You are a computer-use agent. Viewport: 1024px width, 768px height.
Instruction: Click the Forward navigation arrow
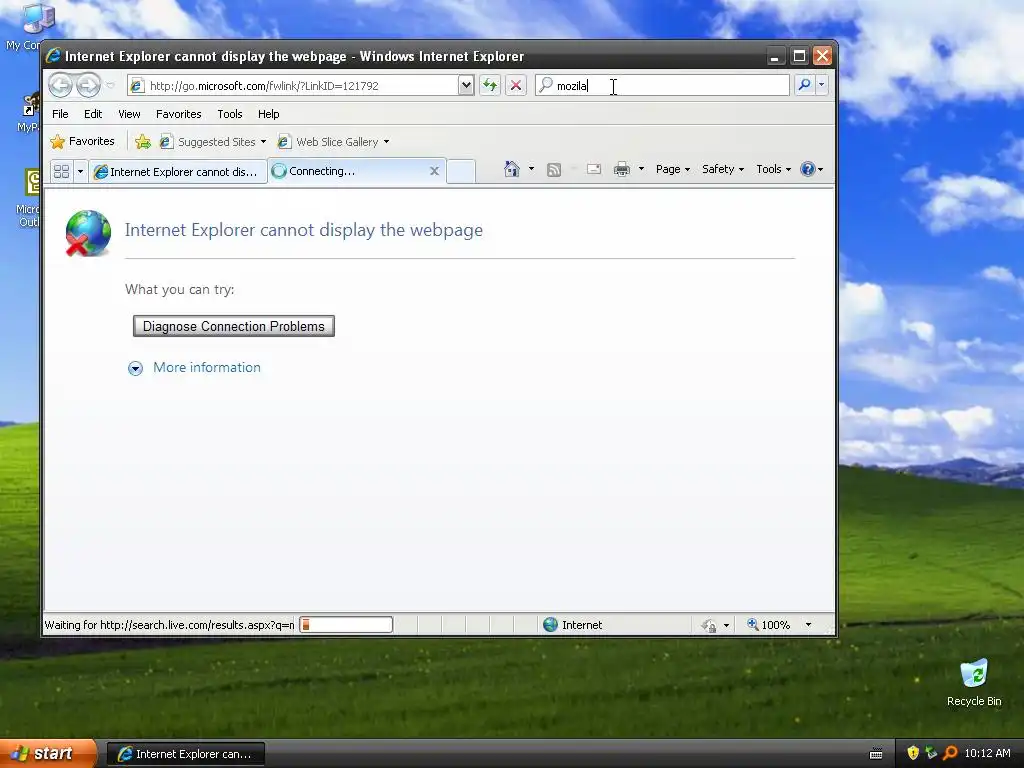[x=88, y=85]
